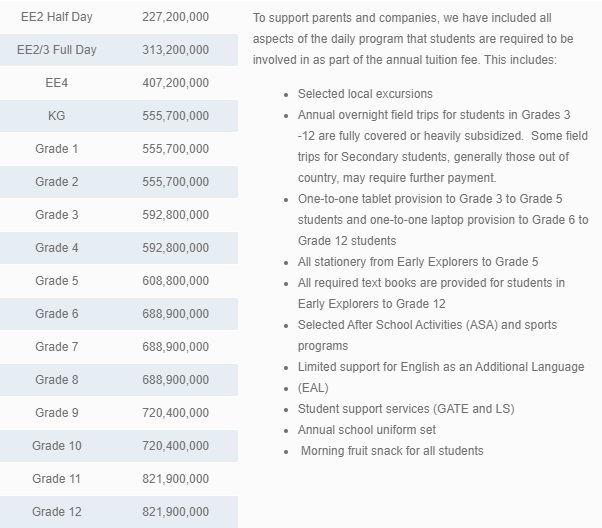Image resolution: width=602 pixels, height=528 pixels.
Task: Select the Grade 11 row label
Action: [56, 479]
